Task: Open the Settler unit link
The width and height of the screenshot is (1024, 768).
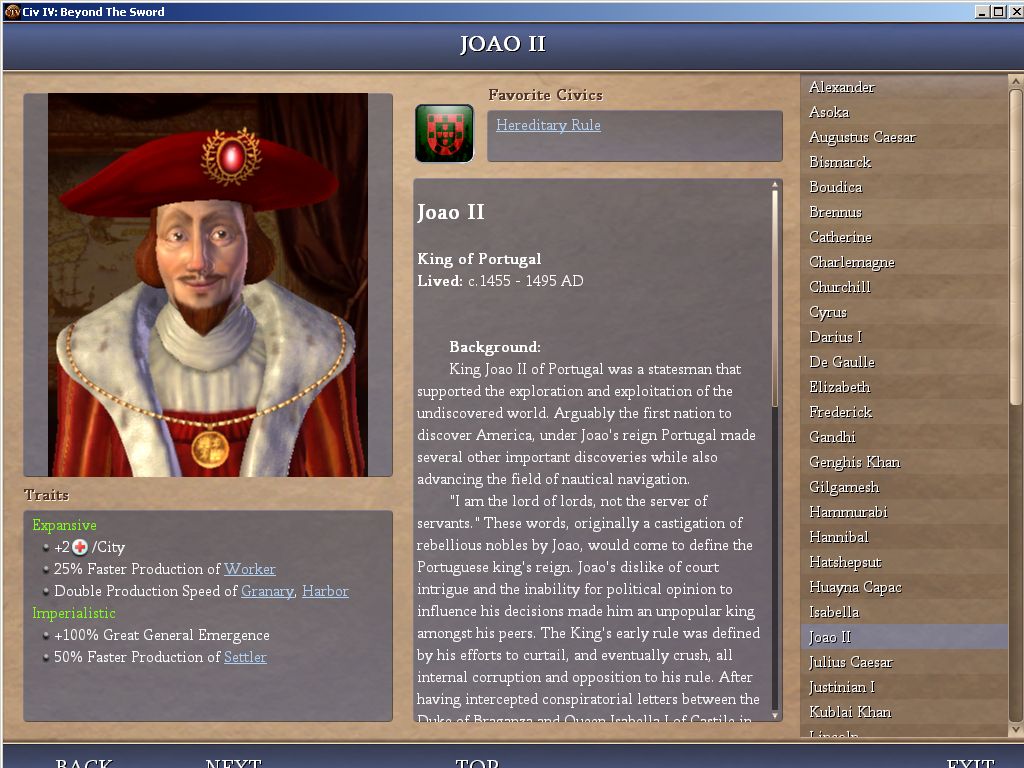Action: 245,657
